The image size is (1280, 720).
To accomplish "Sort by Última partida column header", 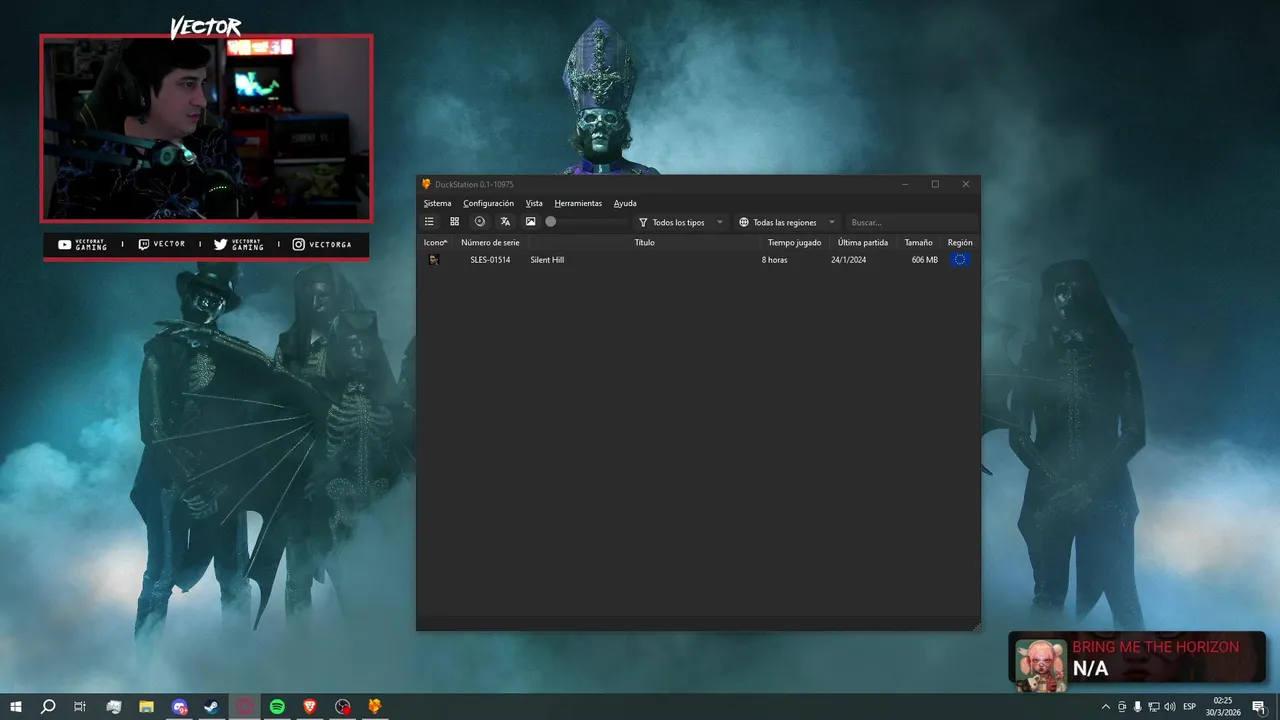I will click(x=863, y=242).
